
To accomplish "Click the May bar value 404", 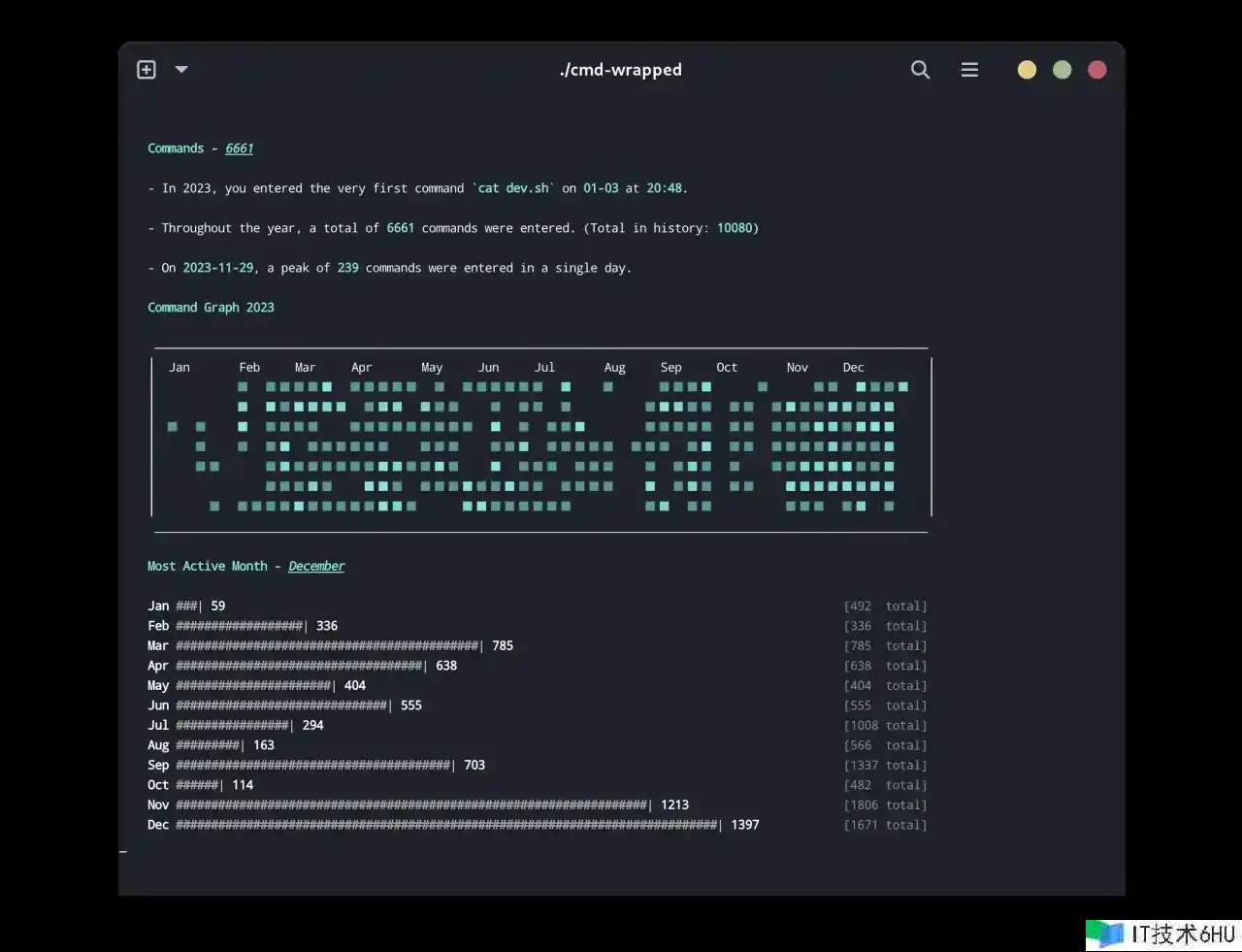I will [x=355, y=685].
